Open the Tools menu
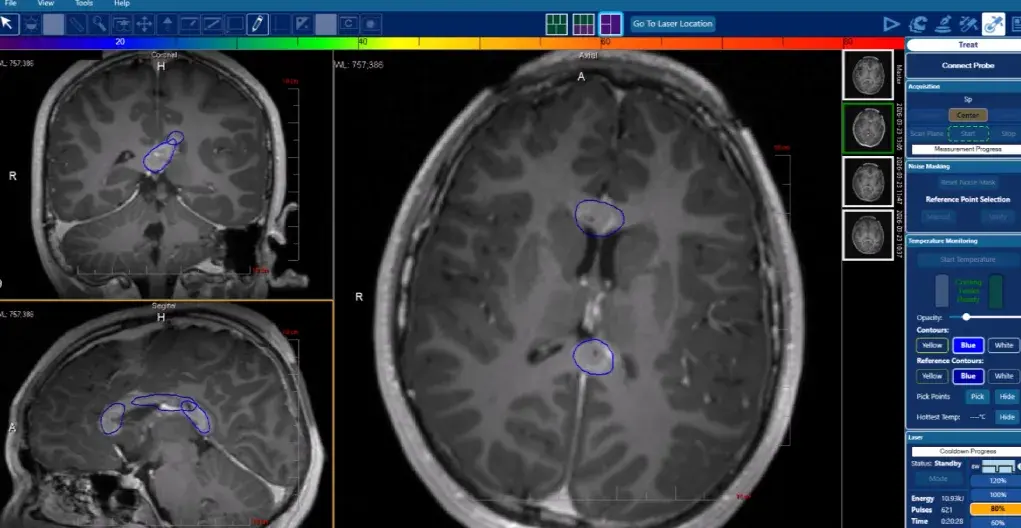The width and height of the screenshot is (1021, 528). (x=84, y=3)
